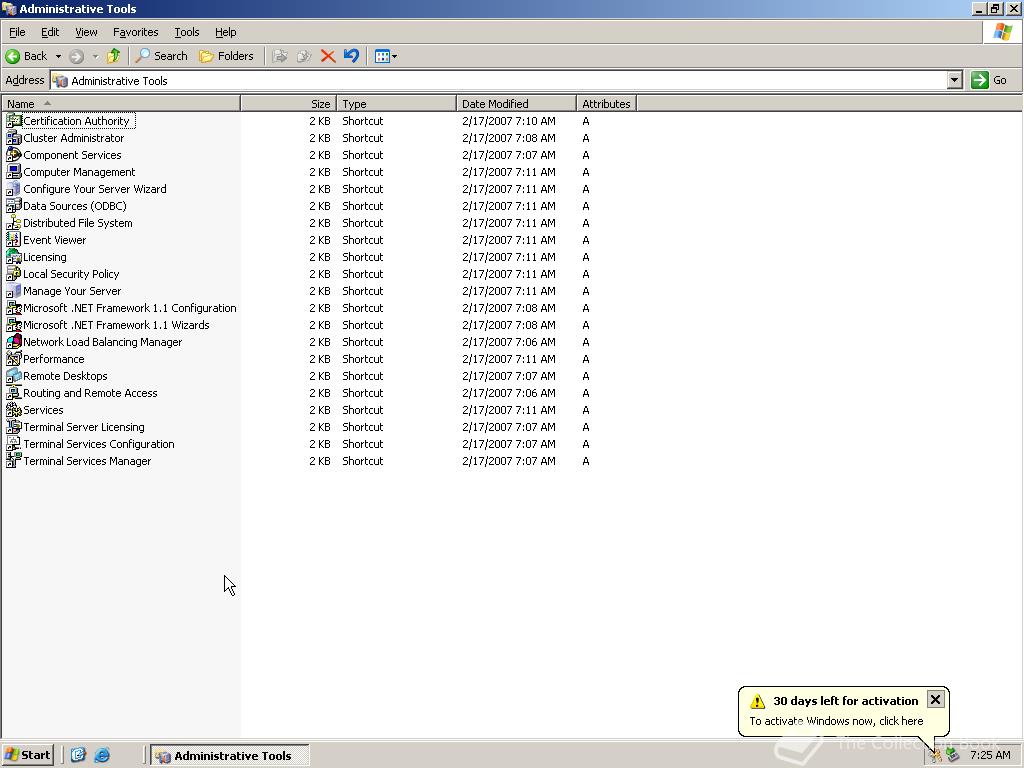Screen dimensions: 1024x768
Task: Click the Manage Your Server icon
Action: pos(13,291)
